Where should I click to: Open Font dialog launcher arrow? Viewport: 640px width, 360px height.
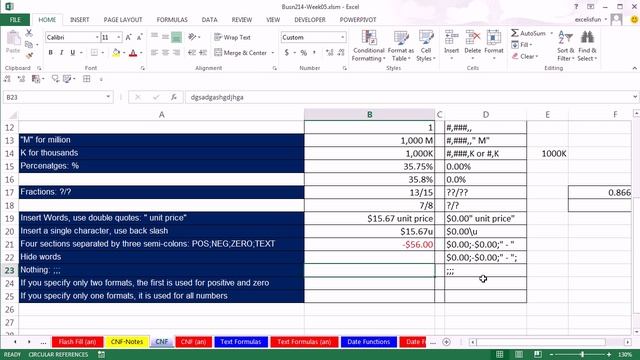click(142, 68)
